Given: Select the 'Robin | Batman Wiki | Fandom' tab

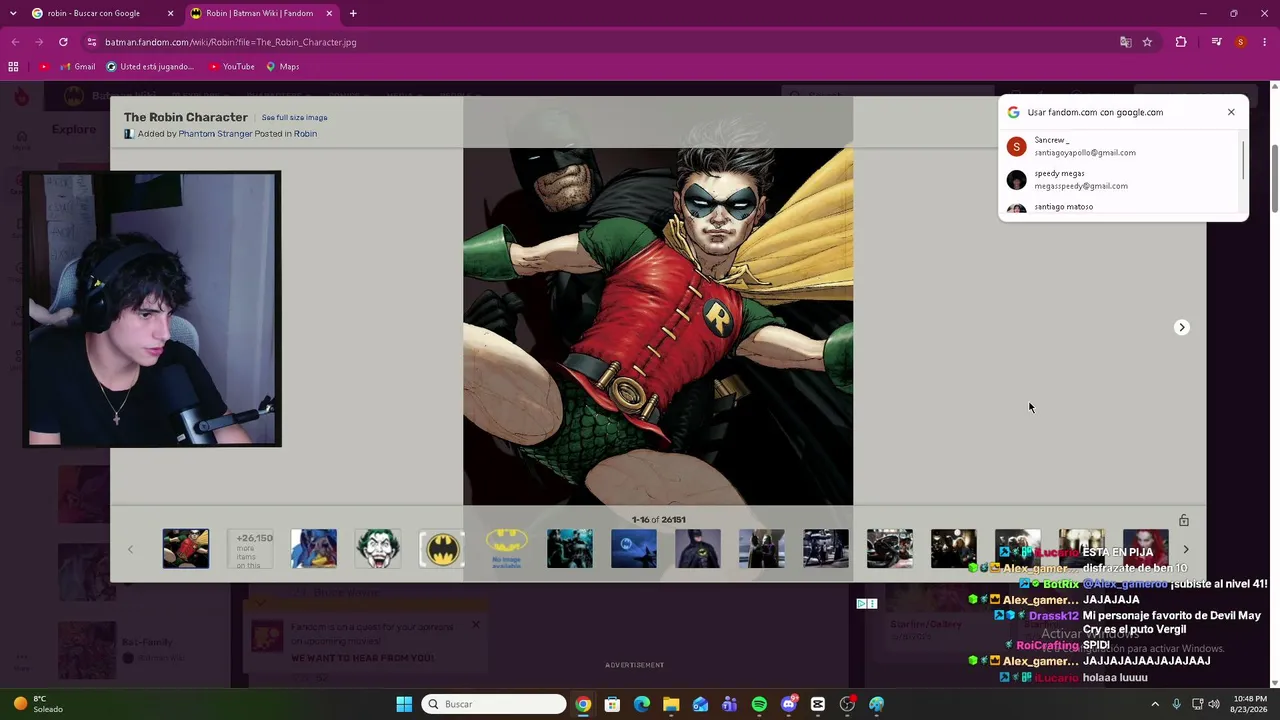Looking at the screenshot, I should pyautogui.click(x=261, y=13).
